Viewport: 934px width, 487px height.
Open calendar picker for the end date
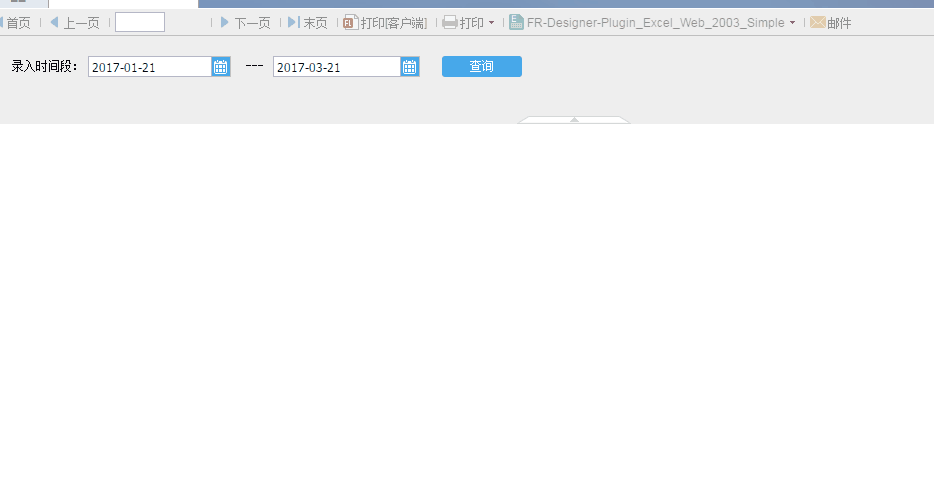click(410, 67)
